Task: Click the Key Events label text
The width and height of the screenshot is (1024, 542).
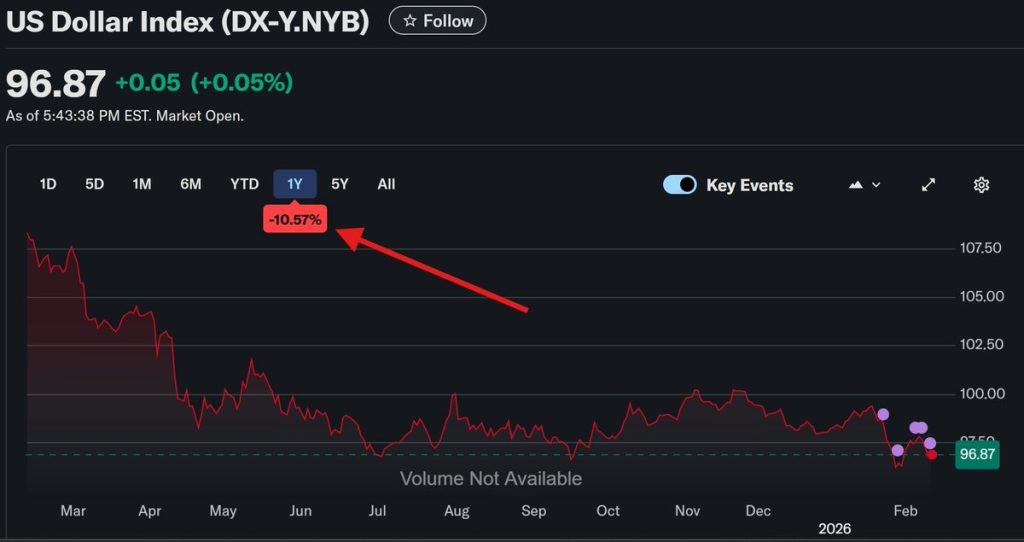Action: coord(749,185)
